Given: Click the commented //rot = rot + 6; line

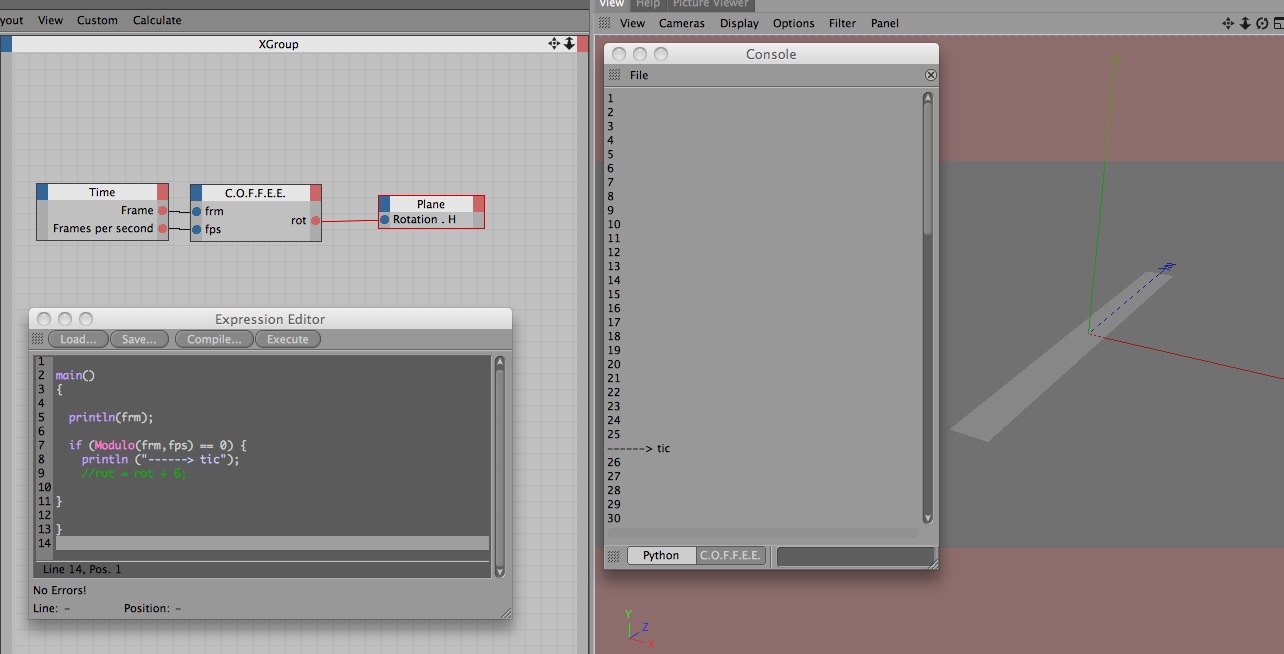Looking at the screenshot, I should coord(134,473).
